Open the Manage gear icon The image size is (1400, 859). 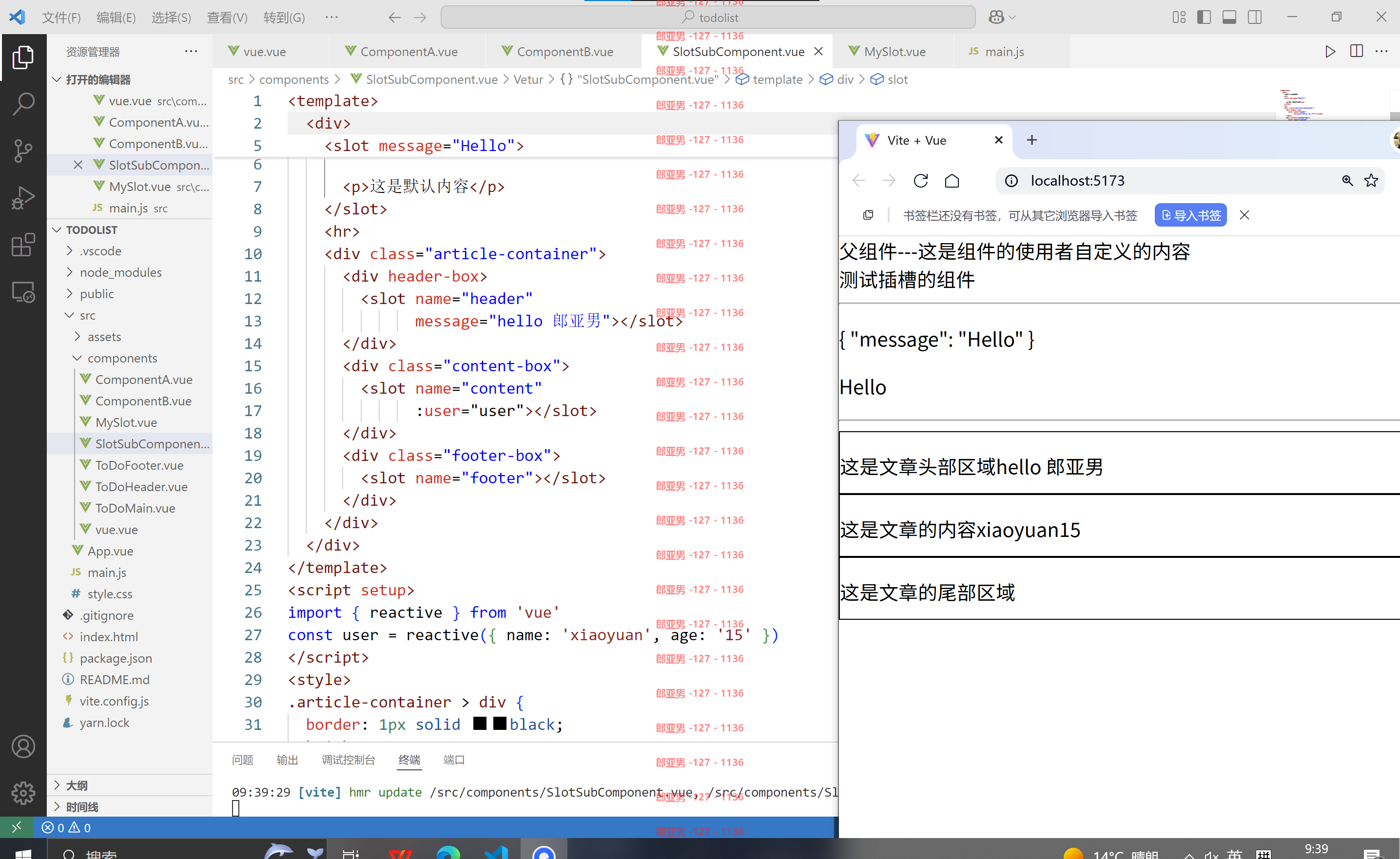[23, 793]
